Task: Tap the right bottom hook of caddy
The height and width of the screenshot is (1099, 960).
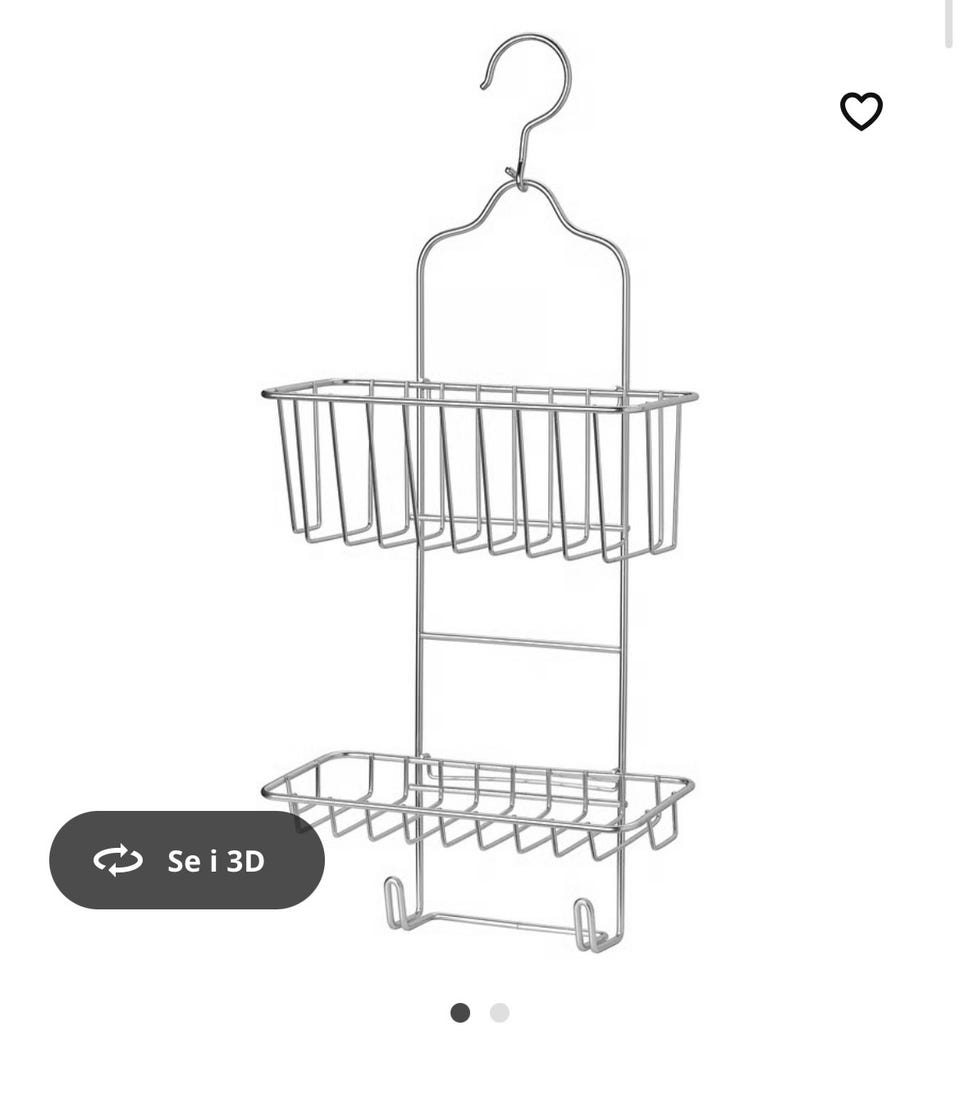Action: pos(589,927)
